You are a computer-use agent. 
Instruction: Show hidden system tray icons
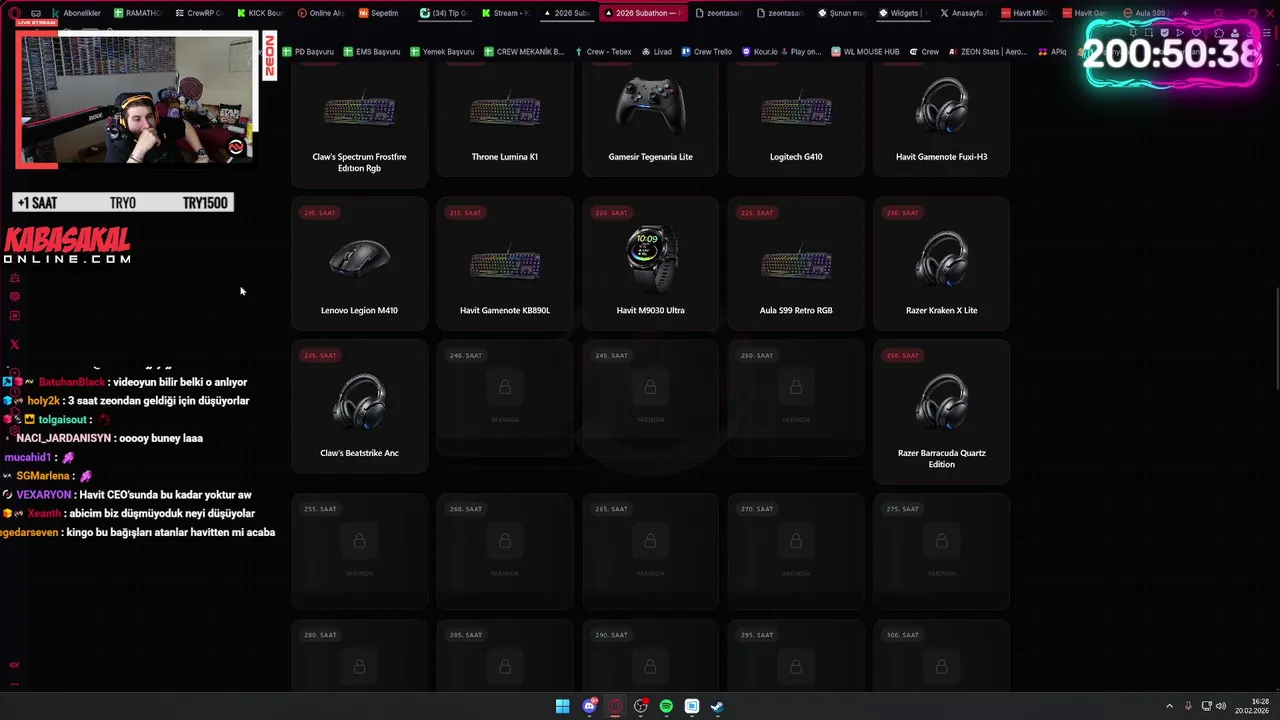pyautogui.click(x=1170, y=706)
